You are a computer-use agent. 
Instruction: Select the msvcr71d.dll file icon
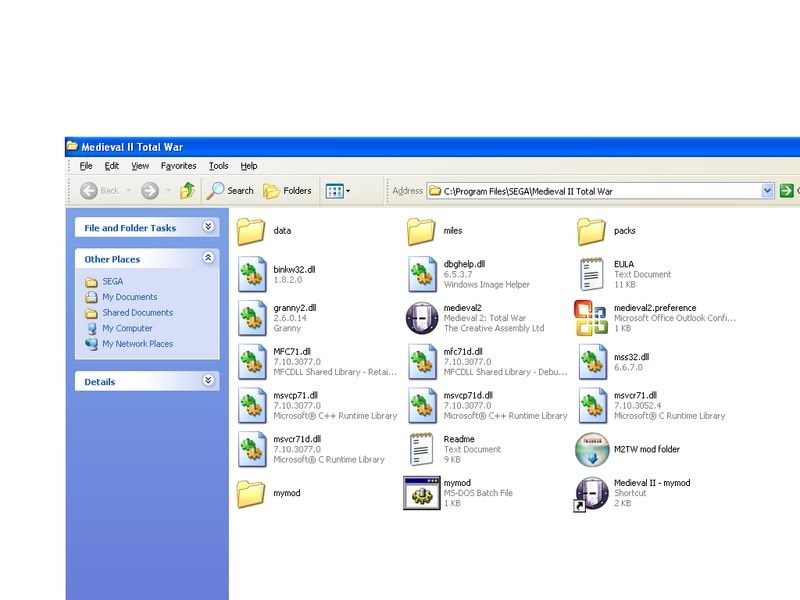coord(252,449)
